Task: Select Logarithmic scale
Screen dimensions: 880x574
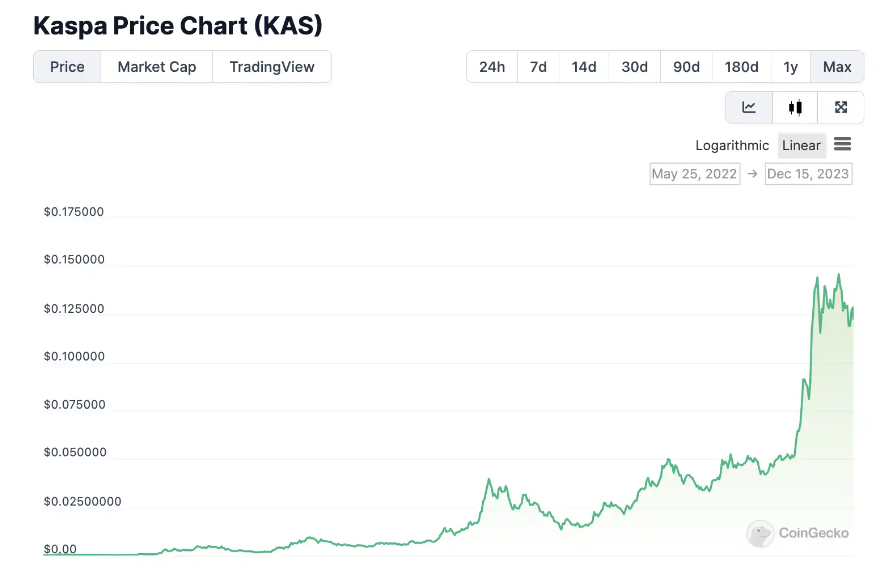Action: pyautogui.click(x=732, y=146)
